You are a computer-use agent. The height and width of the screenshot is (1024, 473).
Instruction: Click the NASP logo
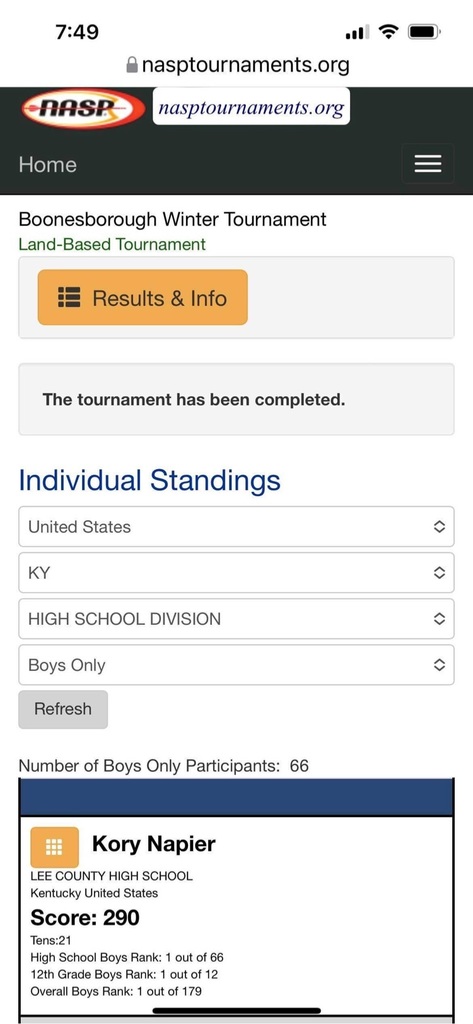coord(83,108)
